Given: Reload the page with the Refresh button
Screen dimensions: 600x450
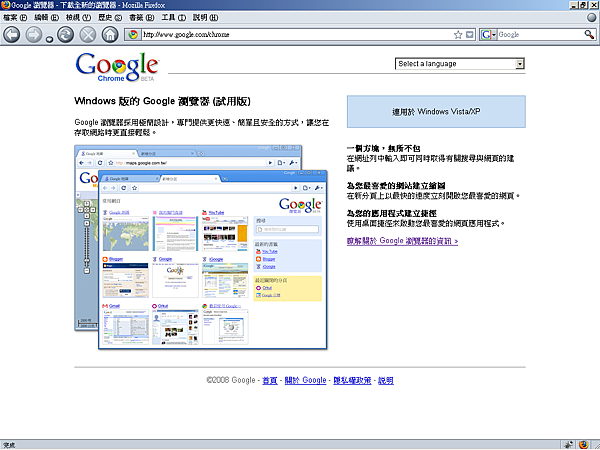Looking at the screenshot, I should pos(65,35).
